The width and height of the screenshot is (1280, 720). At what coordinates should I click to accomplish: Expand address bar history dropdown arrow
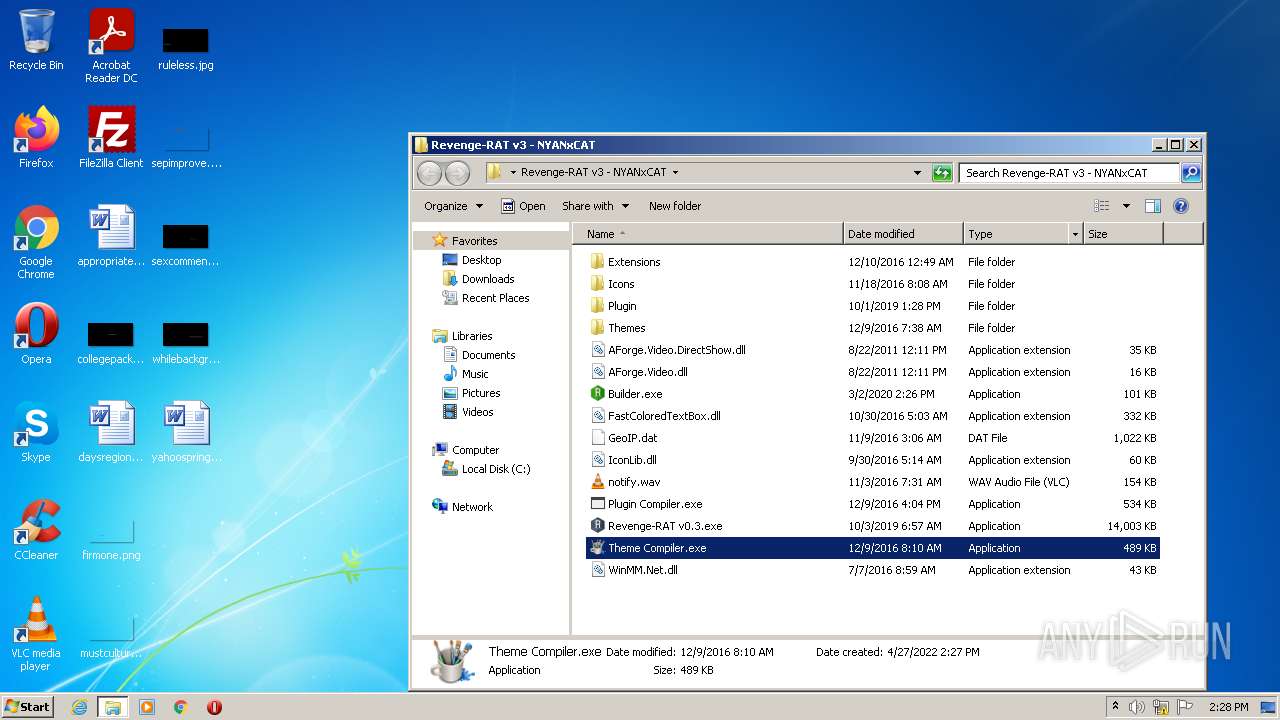pyautogui.click(x=917, y=173)
